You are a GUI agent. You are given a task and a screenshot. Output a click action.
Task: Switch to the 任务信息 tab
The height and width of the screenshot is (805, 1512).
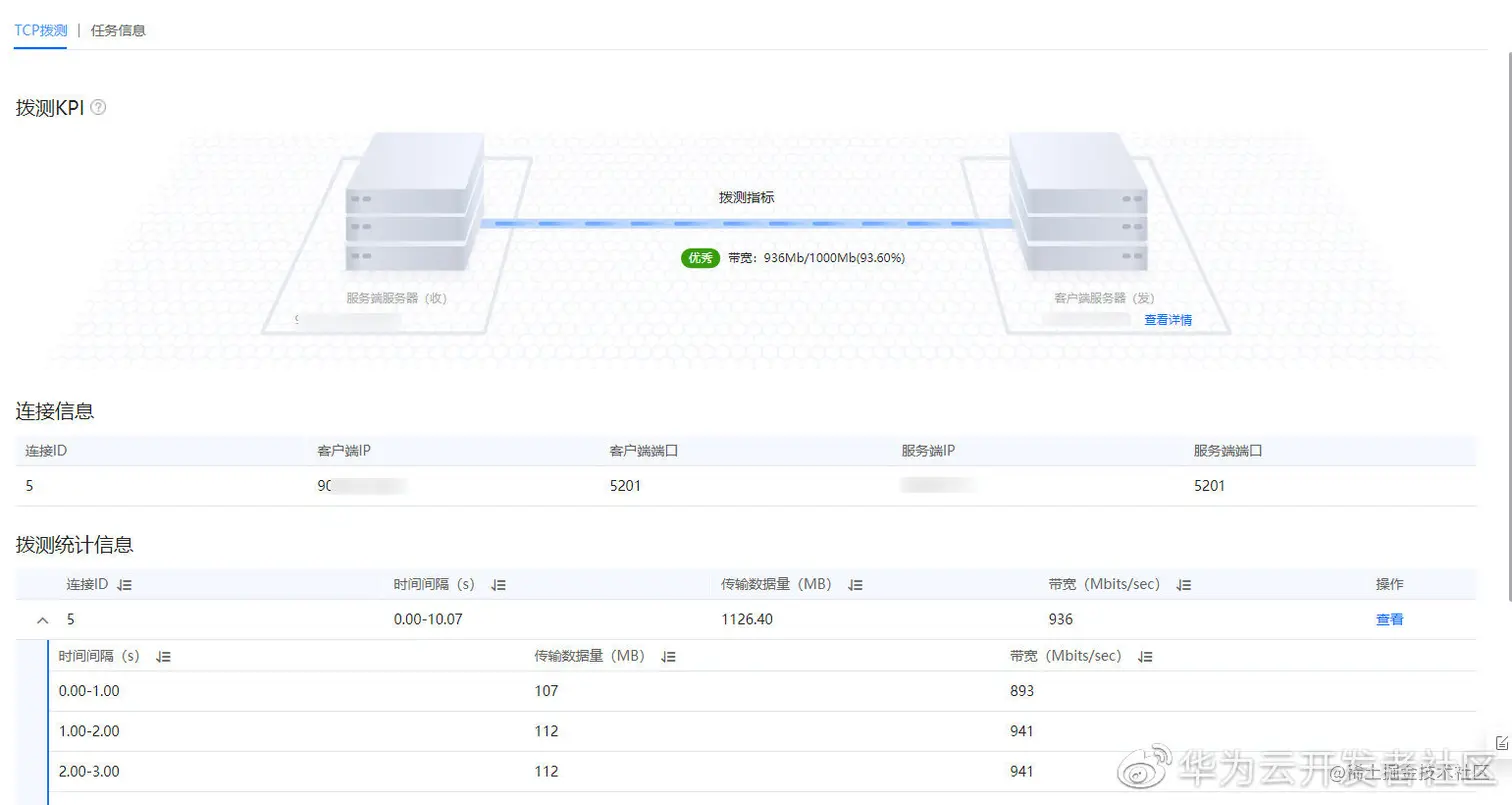pyautogui.click(x=118, y=30)
